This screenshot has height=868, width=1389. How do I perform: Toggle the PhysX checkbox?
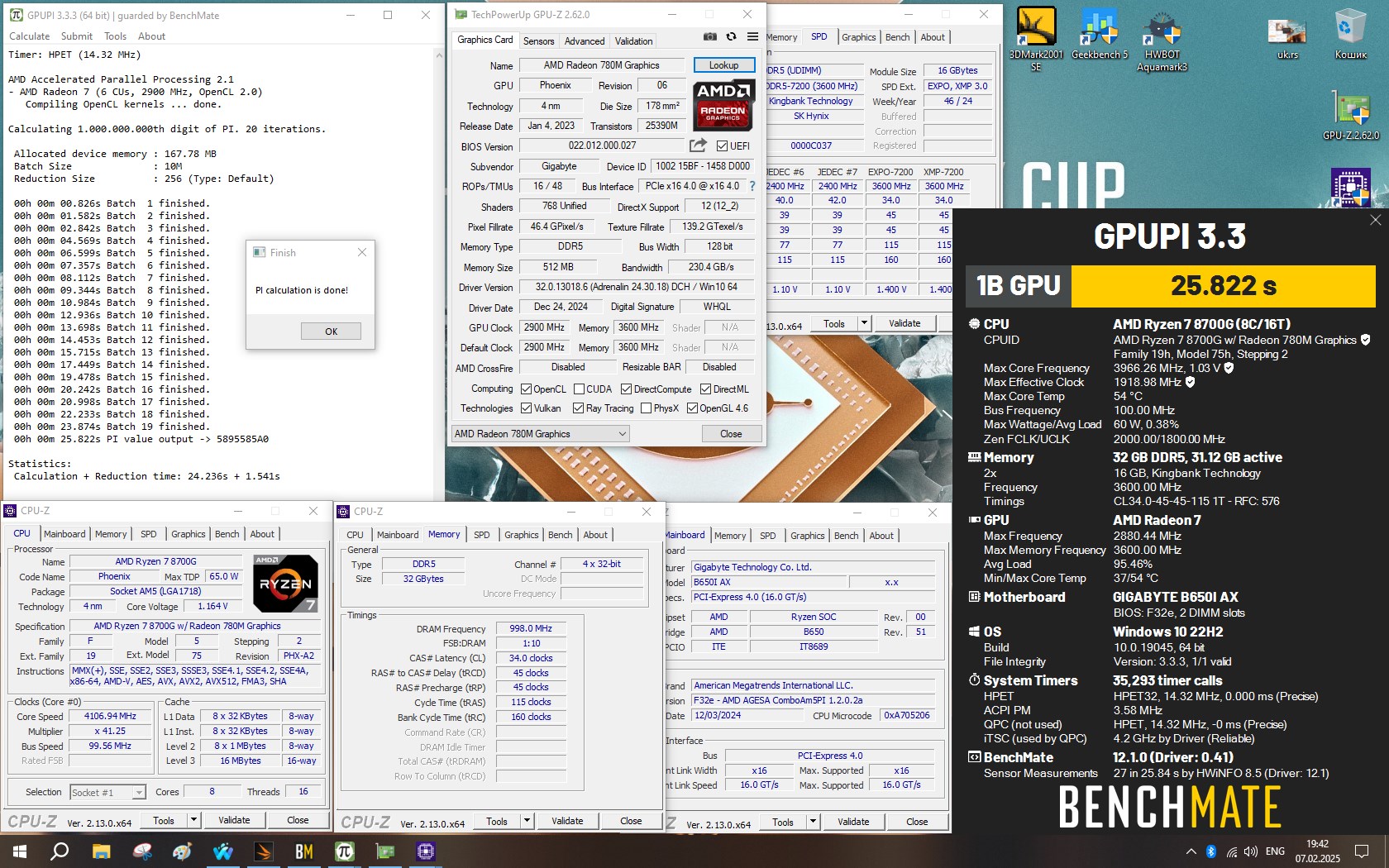646,408
